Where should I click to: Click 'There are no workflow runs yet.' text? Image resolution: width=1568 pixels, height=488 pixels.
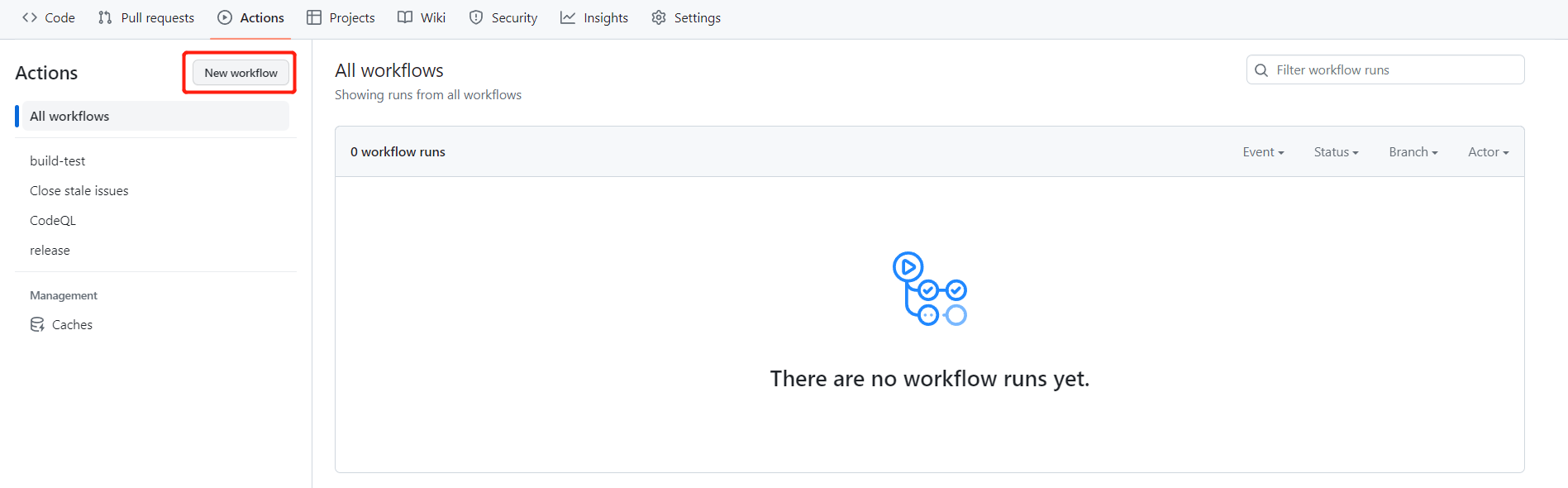[930, 379]
